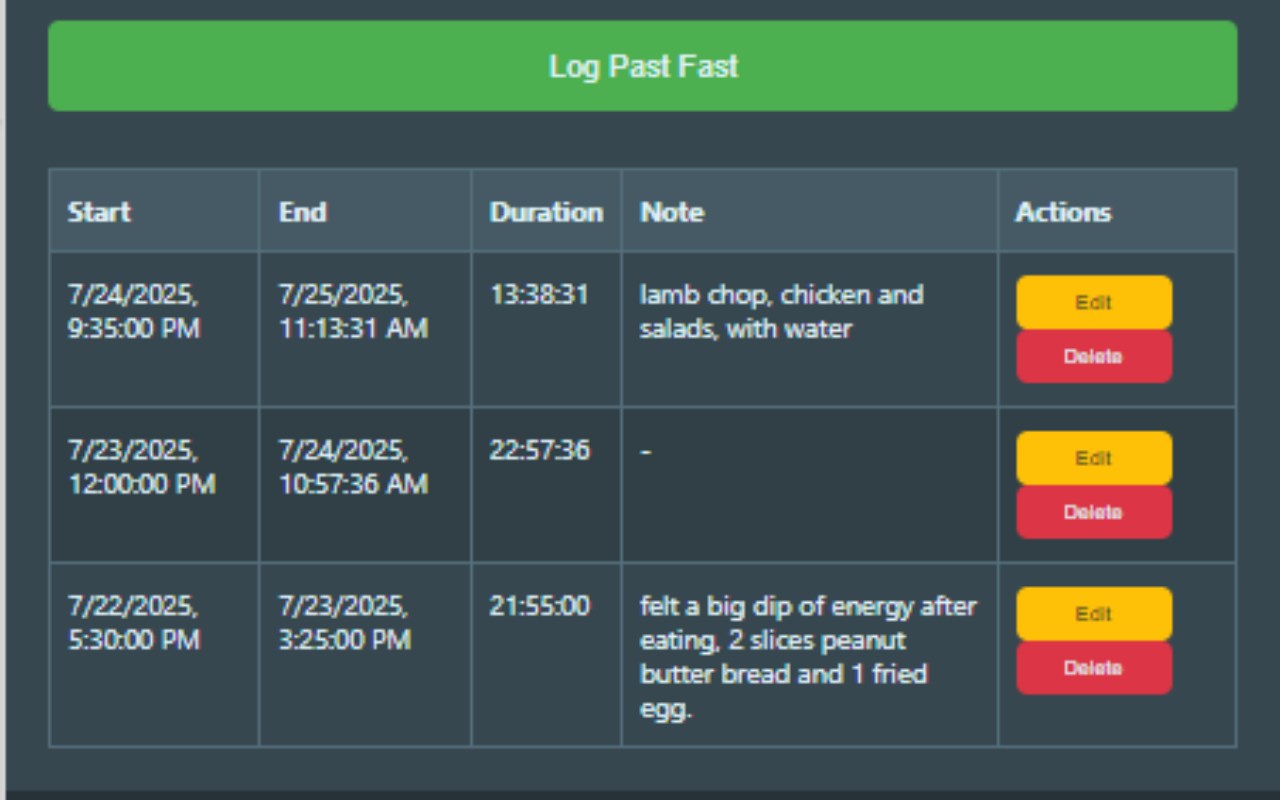Click the note about energy dip after eating

point(808,657)
